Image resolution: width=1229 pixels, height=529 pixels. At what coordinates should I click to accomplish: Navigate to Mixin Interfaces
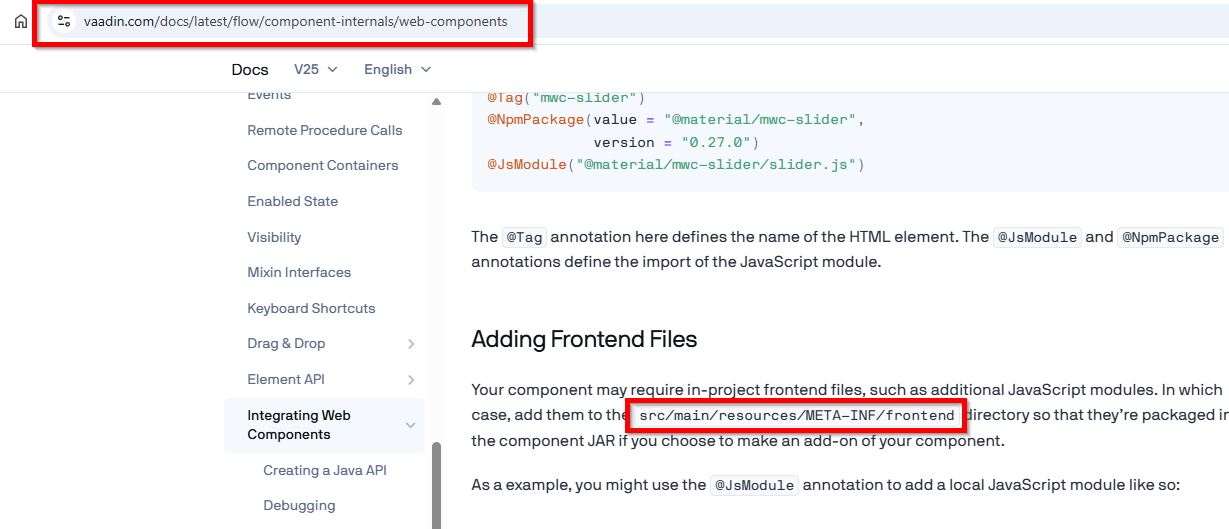pos(299,272)
